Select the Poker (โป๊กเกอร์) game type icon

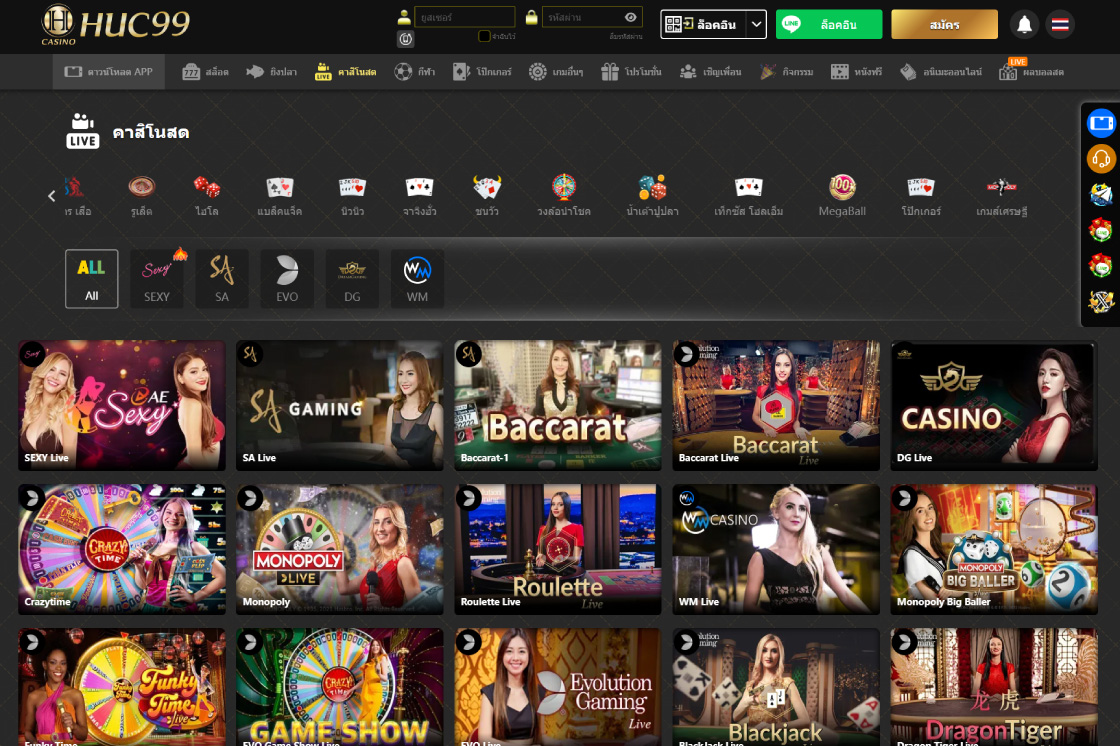pyautogui.click(x=921, y=196)
